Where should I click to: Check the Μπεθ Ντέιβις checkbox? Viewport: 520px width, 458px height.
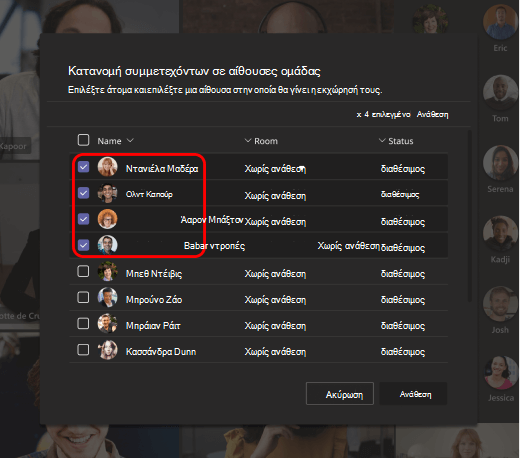(83, 271)
